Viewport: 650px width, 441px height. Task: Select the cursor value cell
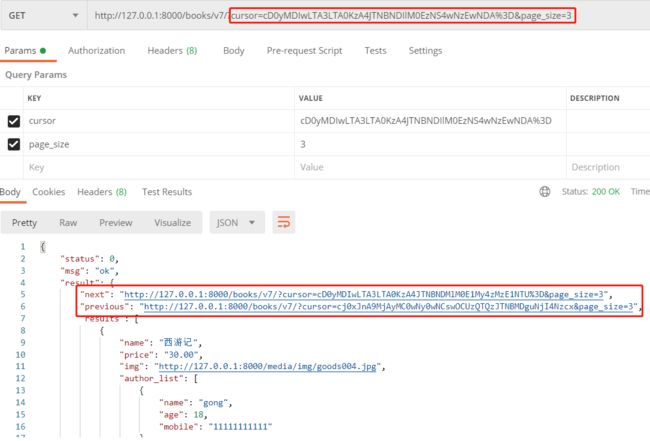point(430,121)
